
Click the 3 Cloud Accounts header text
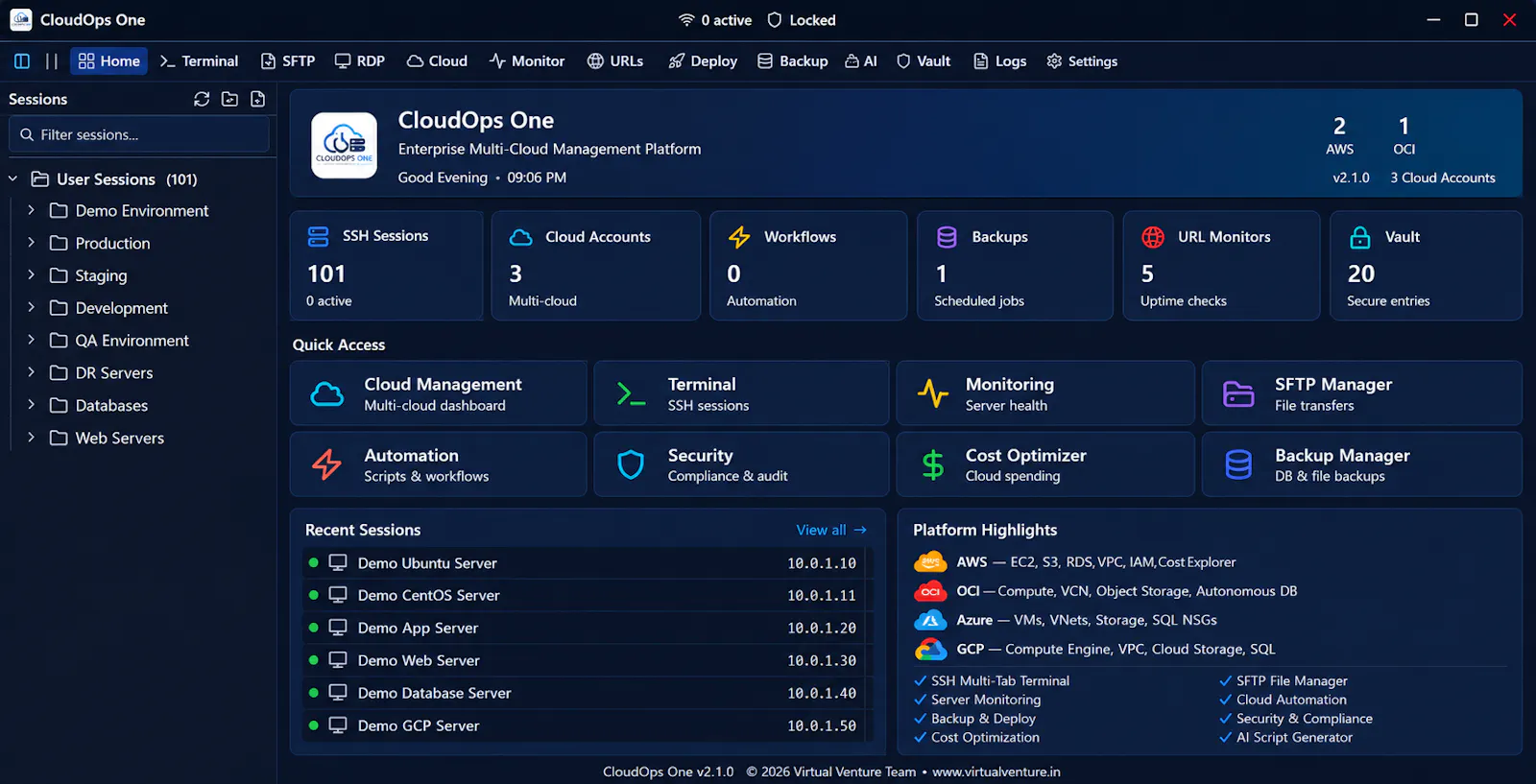(x=1443, y=178)
